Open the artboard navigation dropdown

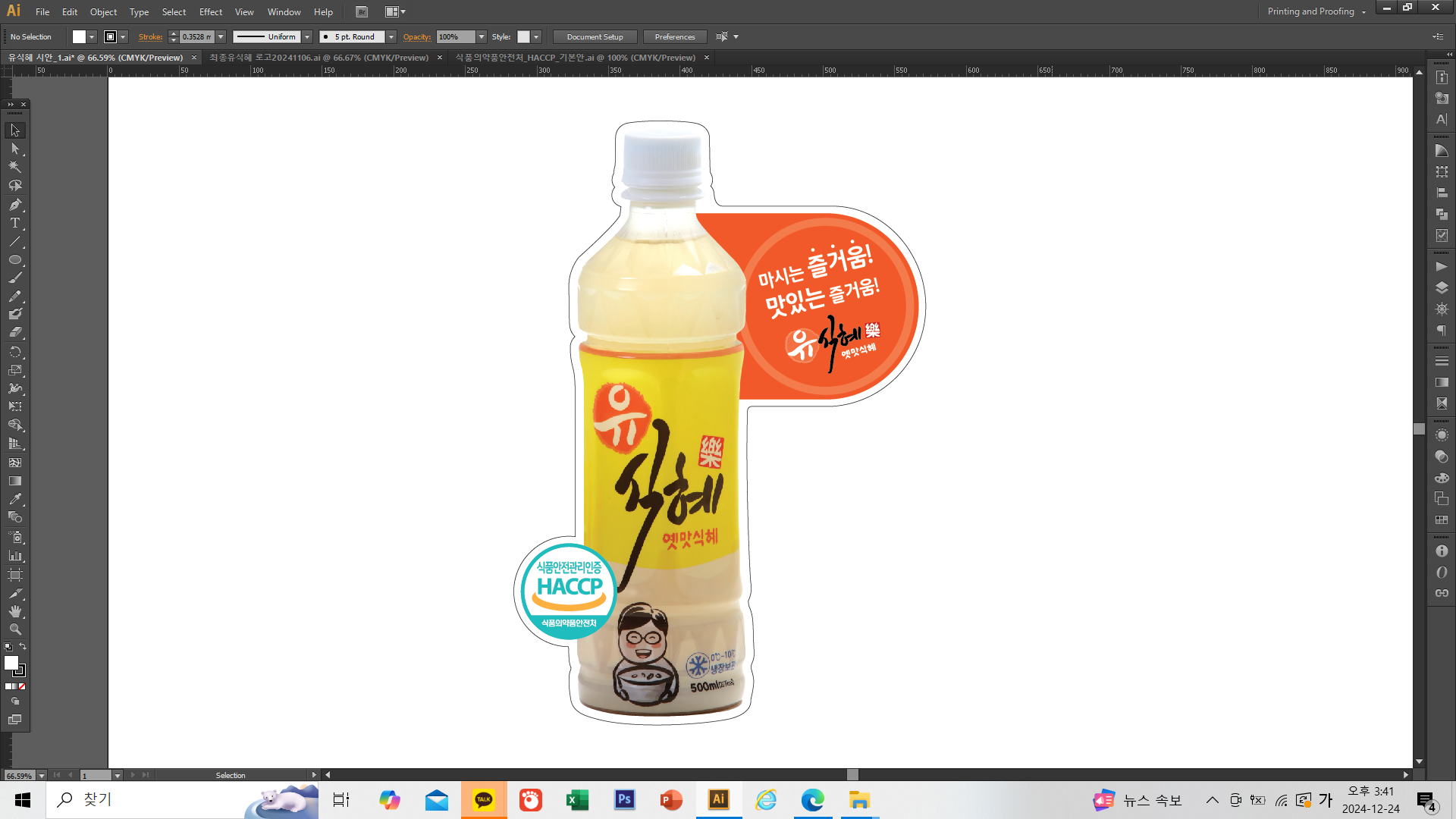[118, 776]
